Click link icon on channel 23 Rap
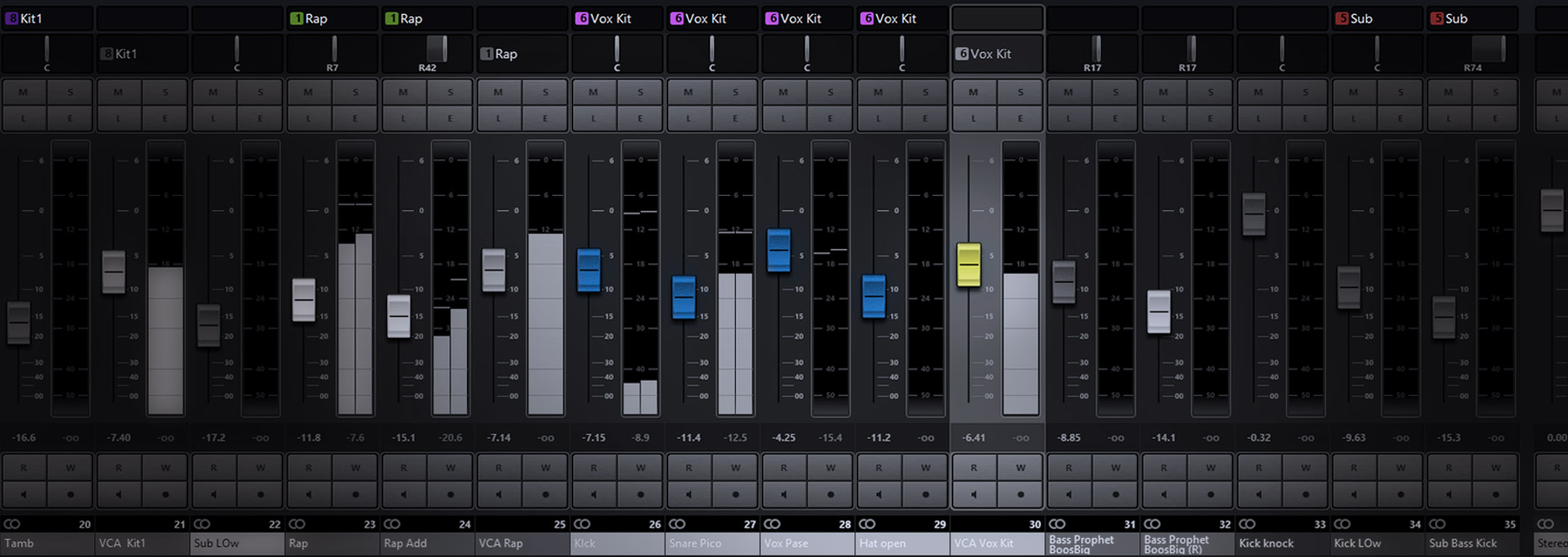This screenshot has width=1568, height=557. [297, 524]
